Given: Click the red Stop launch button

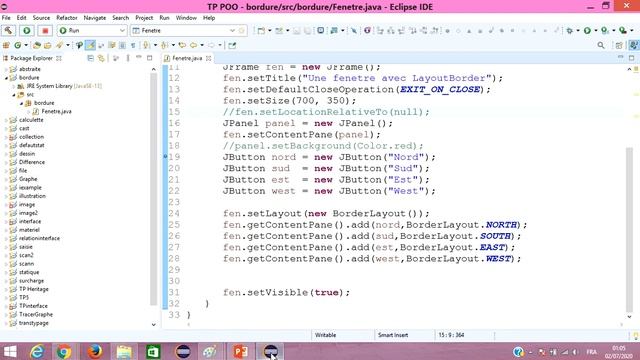Looking at the screenshot, I should [x=45, y=31].
